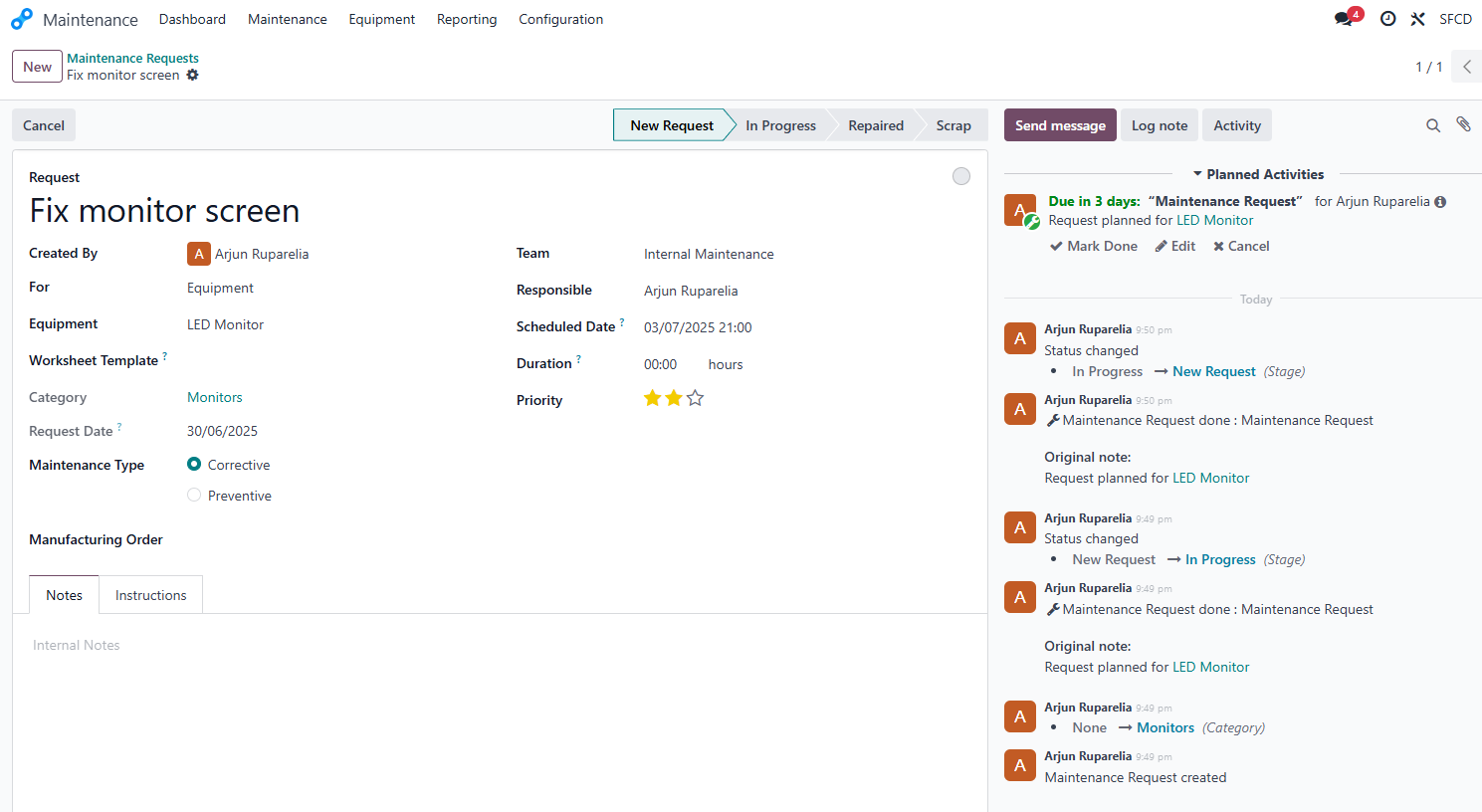Mark the planned activity as Done

pyautogui.click(x=1093, y=246)
